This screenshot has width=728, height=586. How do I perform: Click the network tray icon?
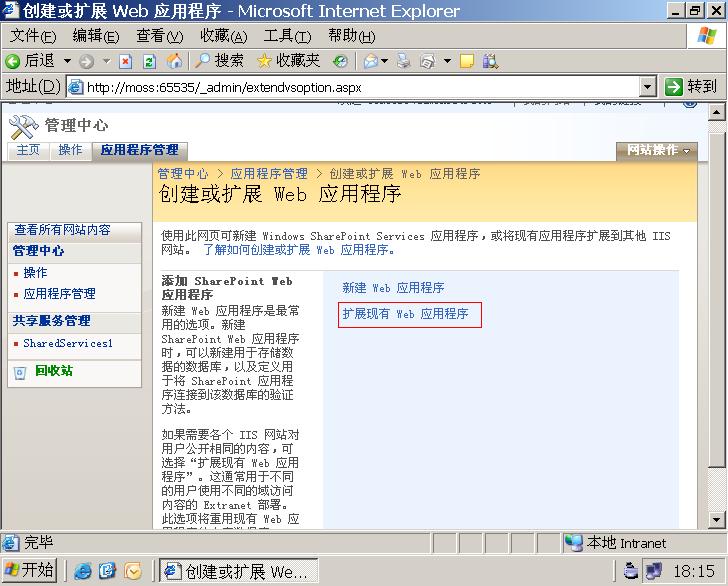coord(654,571)
